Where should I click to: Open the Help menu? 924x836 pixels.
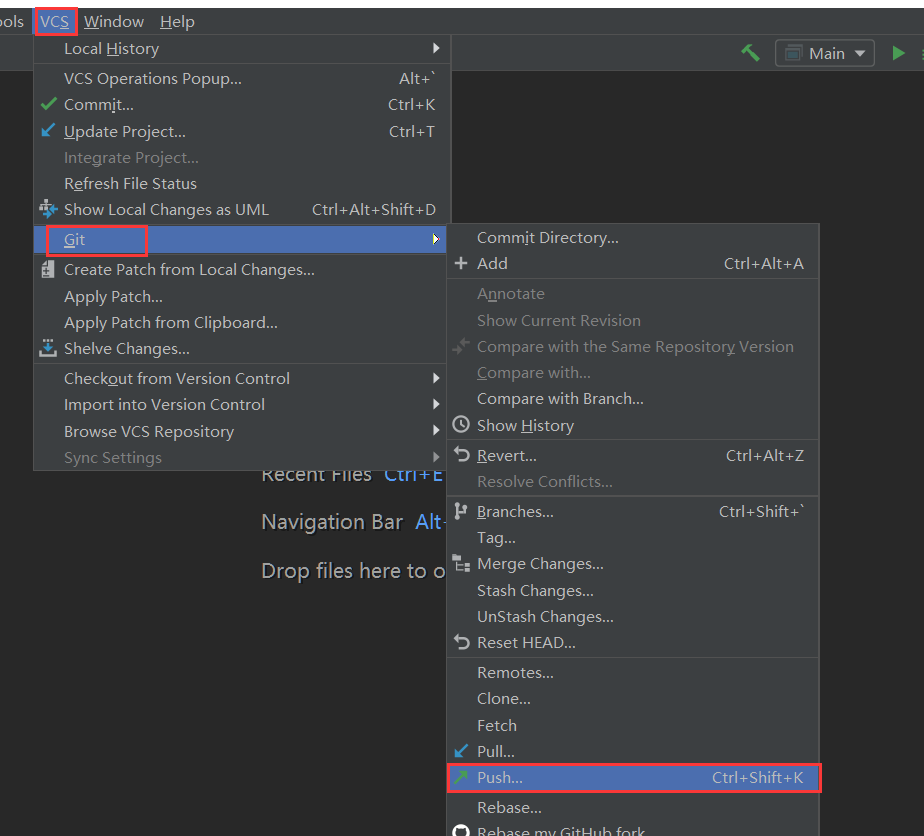tap(177, 22)
